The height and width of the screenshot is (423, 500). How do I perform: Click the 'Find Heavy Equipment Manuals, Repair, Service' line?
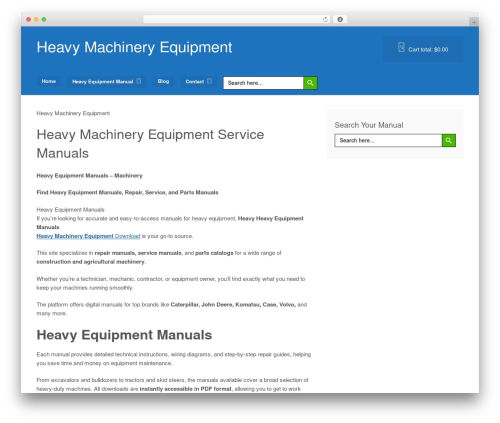(x=127, y=192)
